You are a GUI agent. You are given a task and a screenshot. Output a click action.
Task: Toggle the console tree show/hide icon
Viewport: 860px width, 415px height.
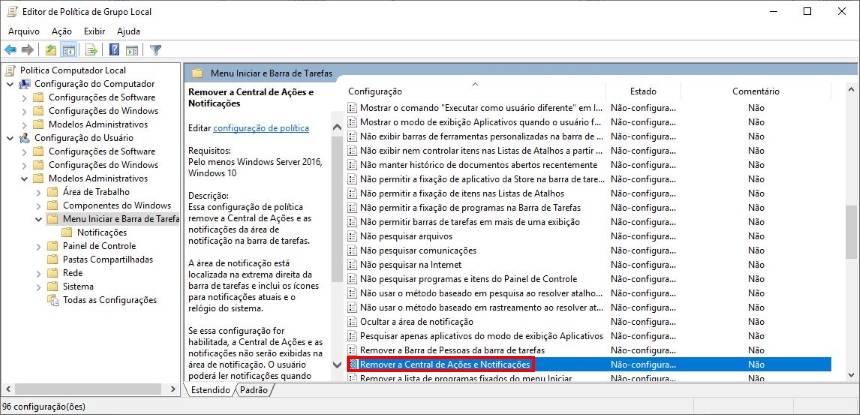69,50
